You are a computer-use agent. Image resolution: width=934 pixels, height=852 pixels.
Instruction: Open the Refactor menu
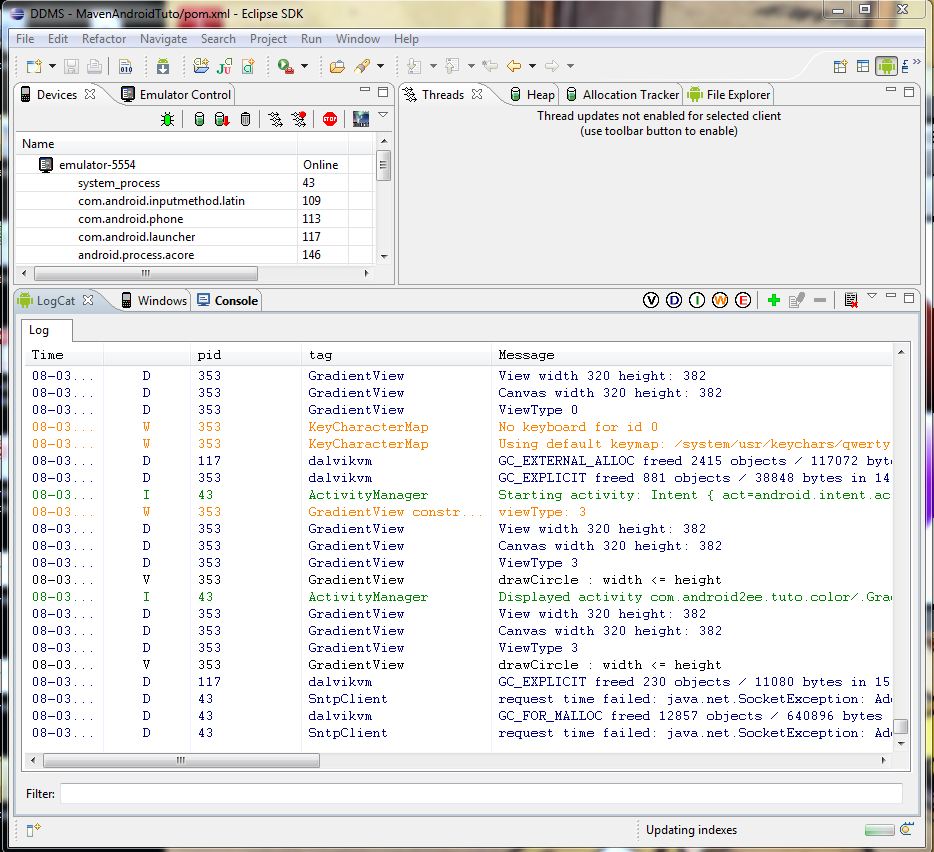click(x=104, y=39)
